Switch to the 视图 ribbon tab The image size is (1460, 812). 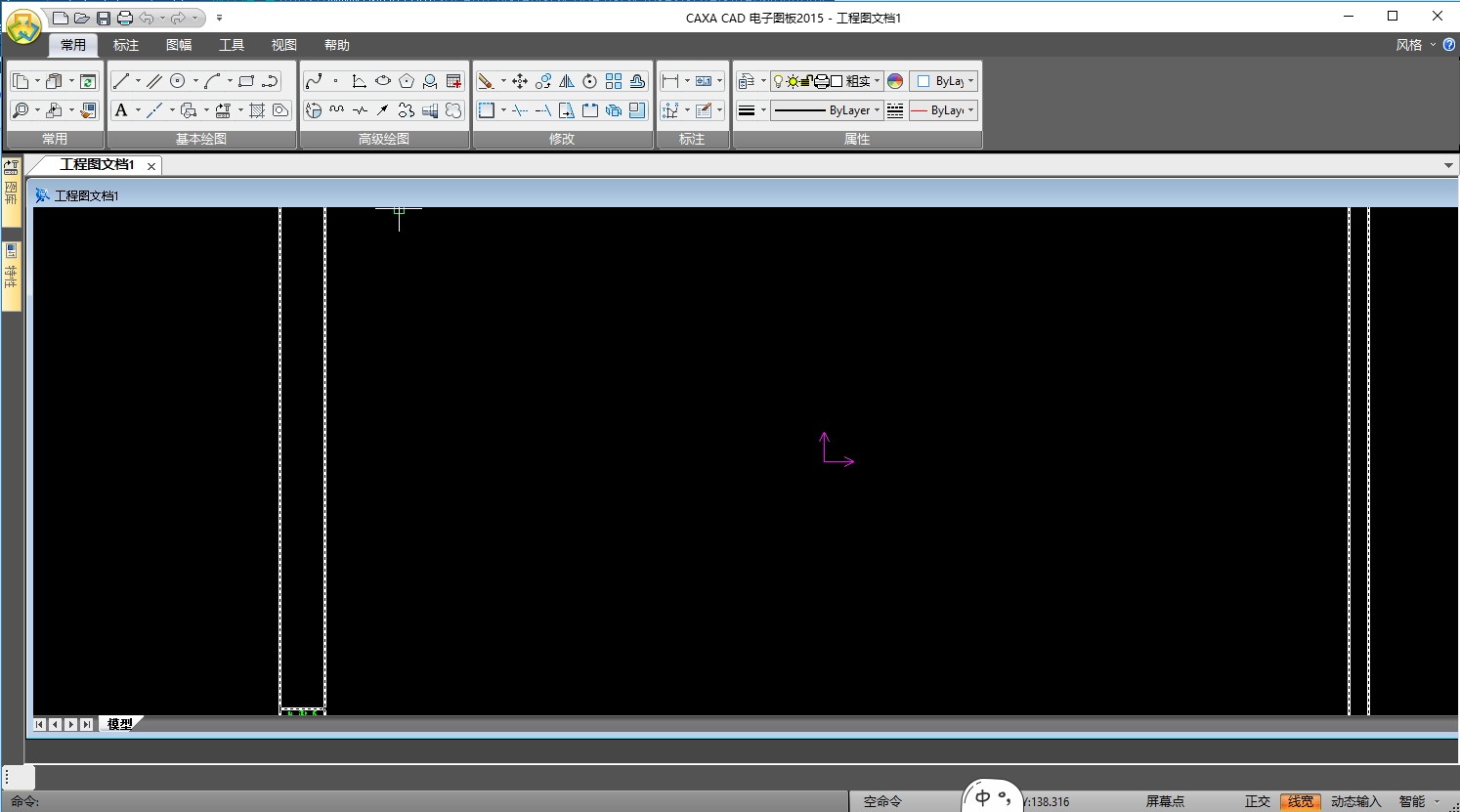click(x=284, y=45)
